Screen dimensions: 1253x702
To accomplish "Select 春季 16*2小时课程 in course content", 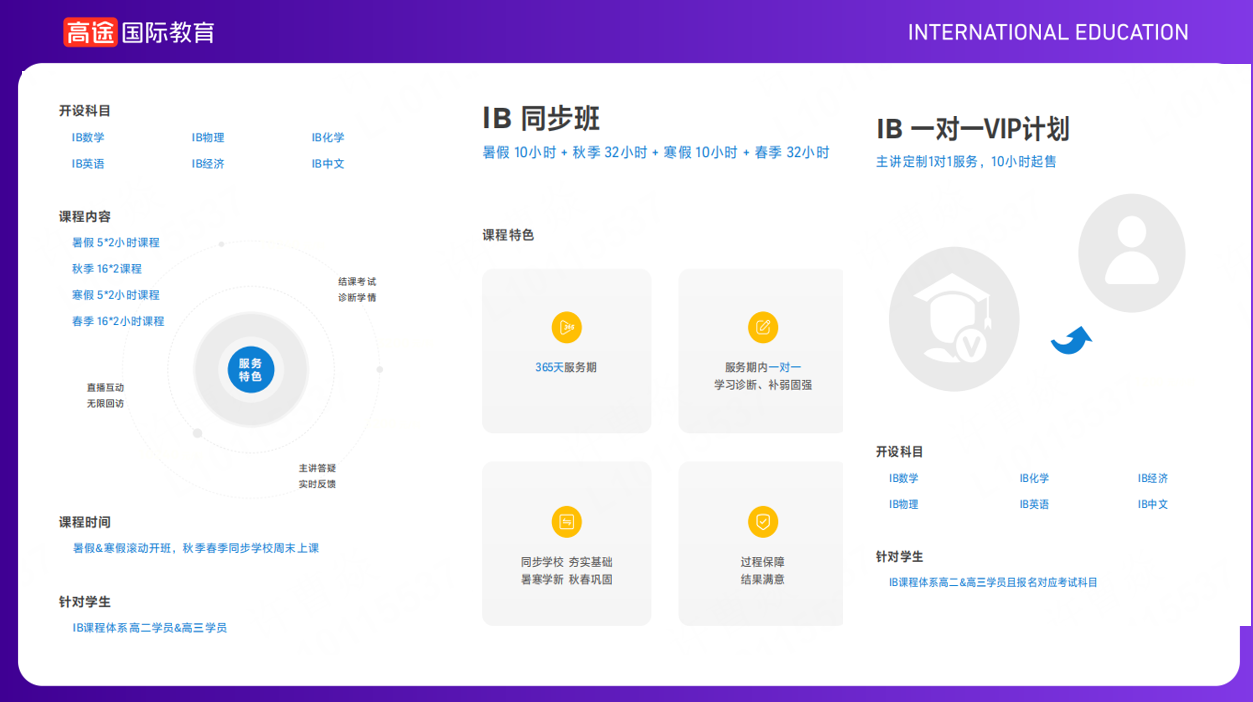I will [x=118, y=321].
